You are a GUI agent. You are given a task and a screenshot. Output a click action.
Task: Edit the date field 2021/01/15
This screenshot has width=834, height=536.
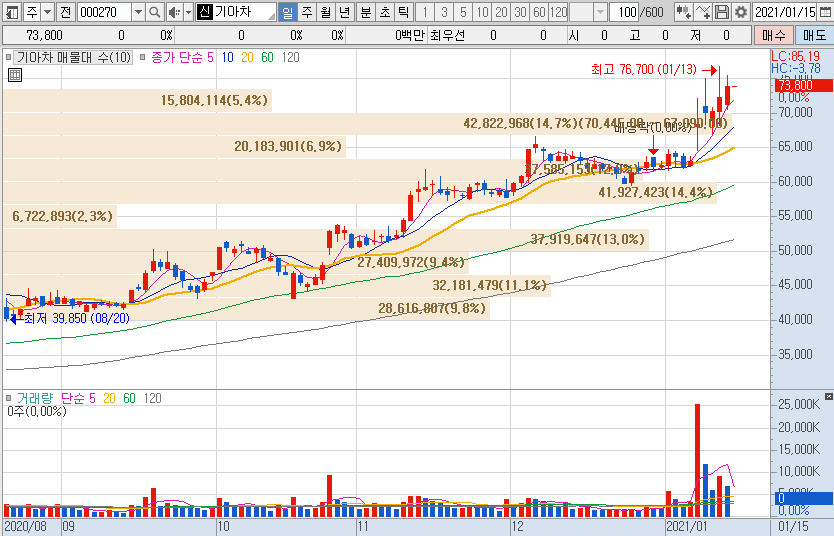[x=785, y=12]
